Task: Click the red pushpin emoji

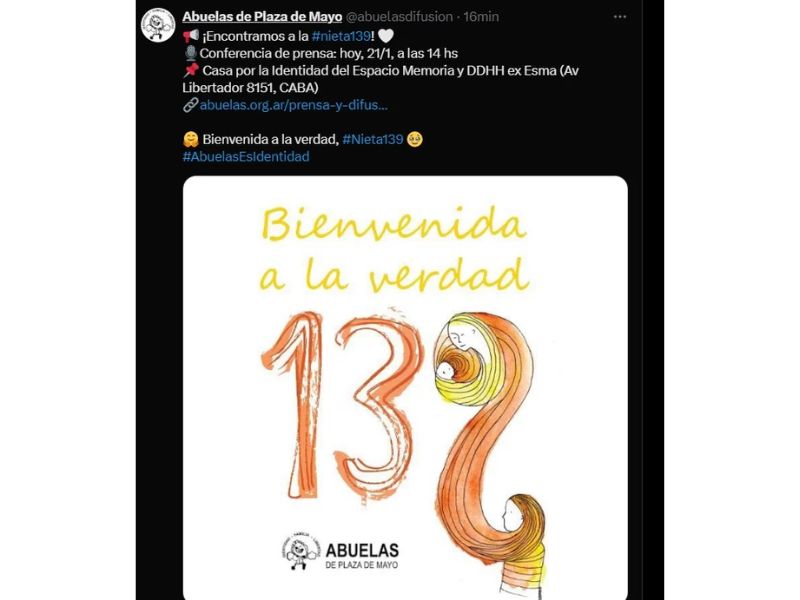Action: (x=191, y=70)
